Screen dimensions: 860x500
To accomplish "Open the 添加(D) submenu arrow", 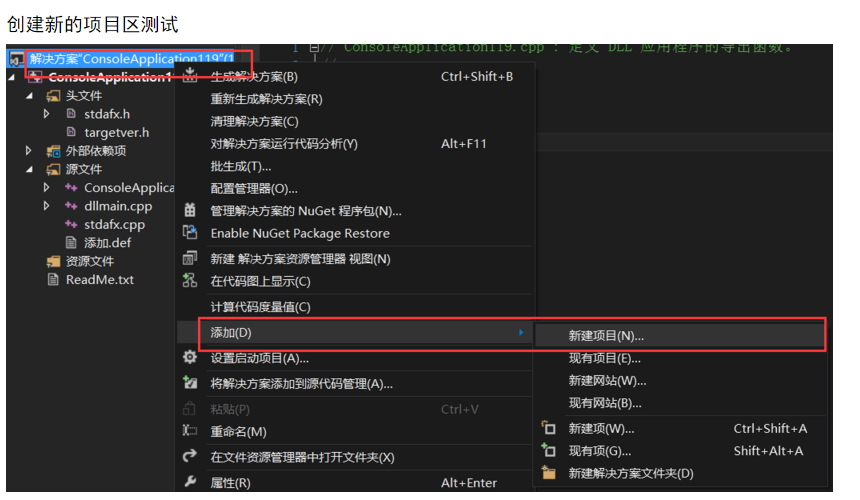I will [521, 332].
